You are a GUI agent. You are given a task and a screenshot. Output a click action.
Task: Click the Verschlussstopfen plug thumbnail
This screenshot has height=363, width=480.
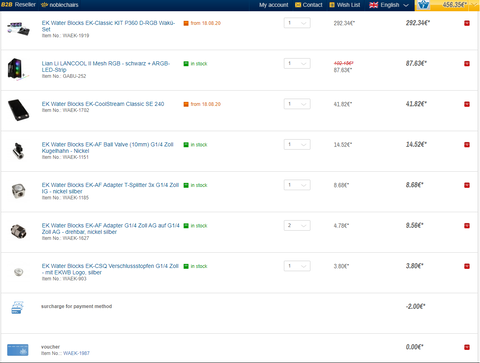point(19,272)
